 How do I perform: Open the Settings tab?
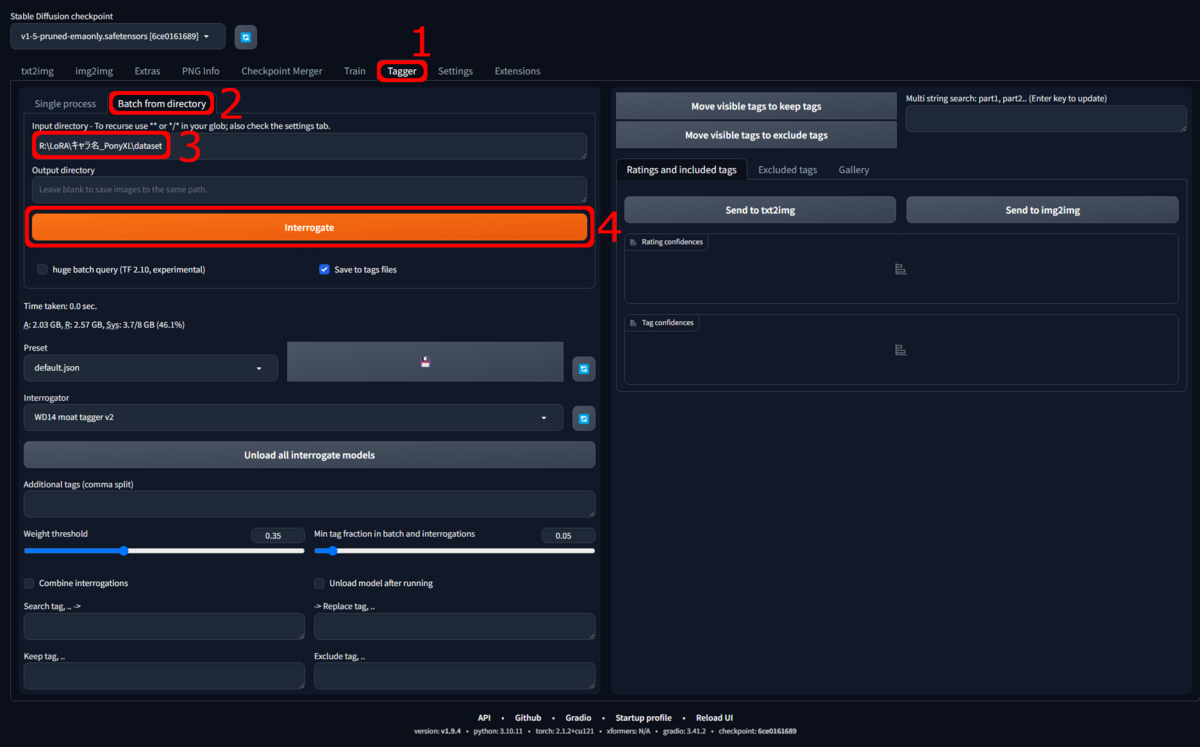coord(455,71)
